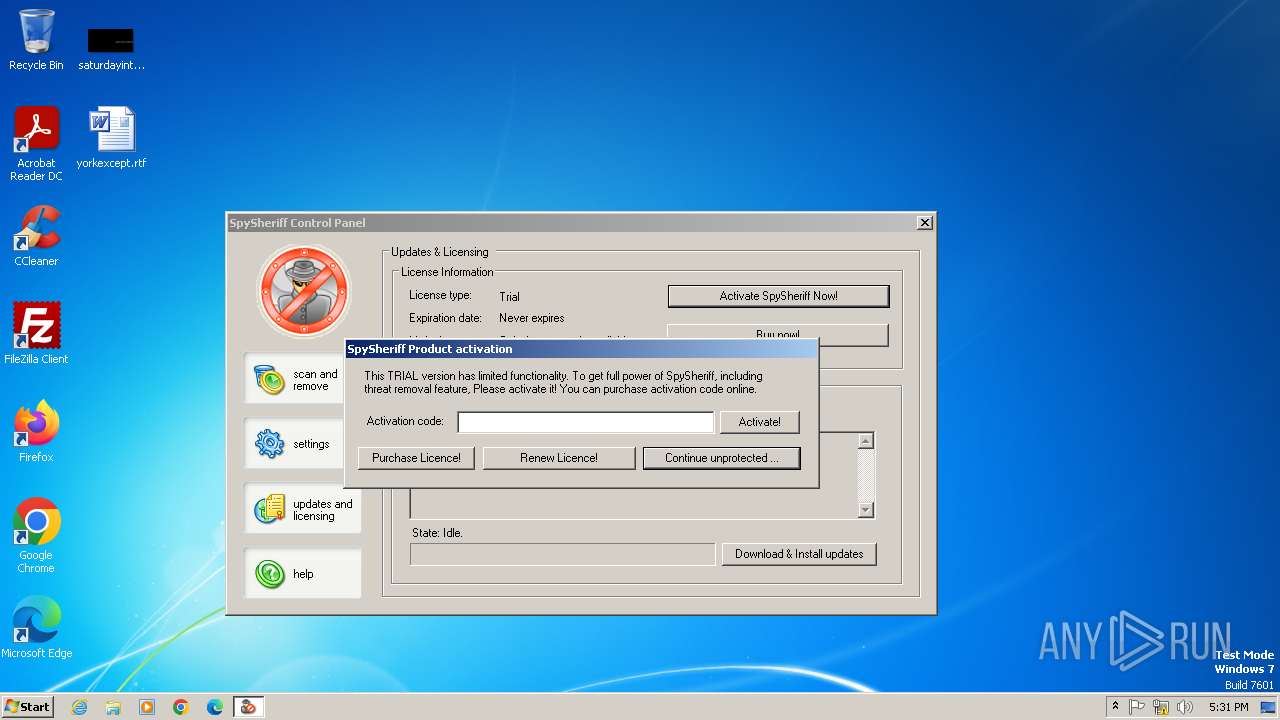Screen dimensions: 1280x720
Task: Select the saturdayint desktop file
Action: point(111,48)
